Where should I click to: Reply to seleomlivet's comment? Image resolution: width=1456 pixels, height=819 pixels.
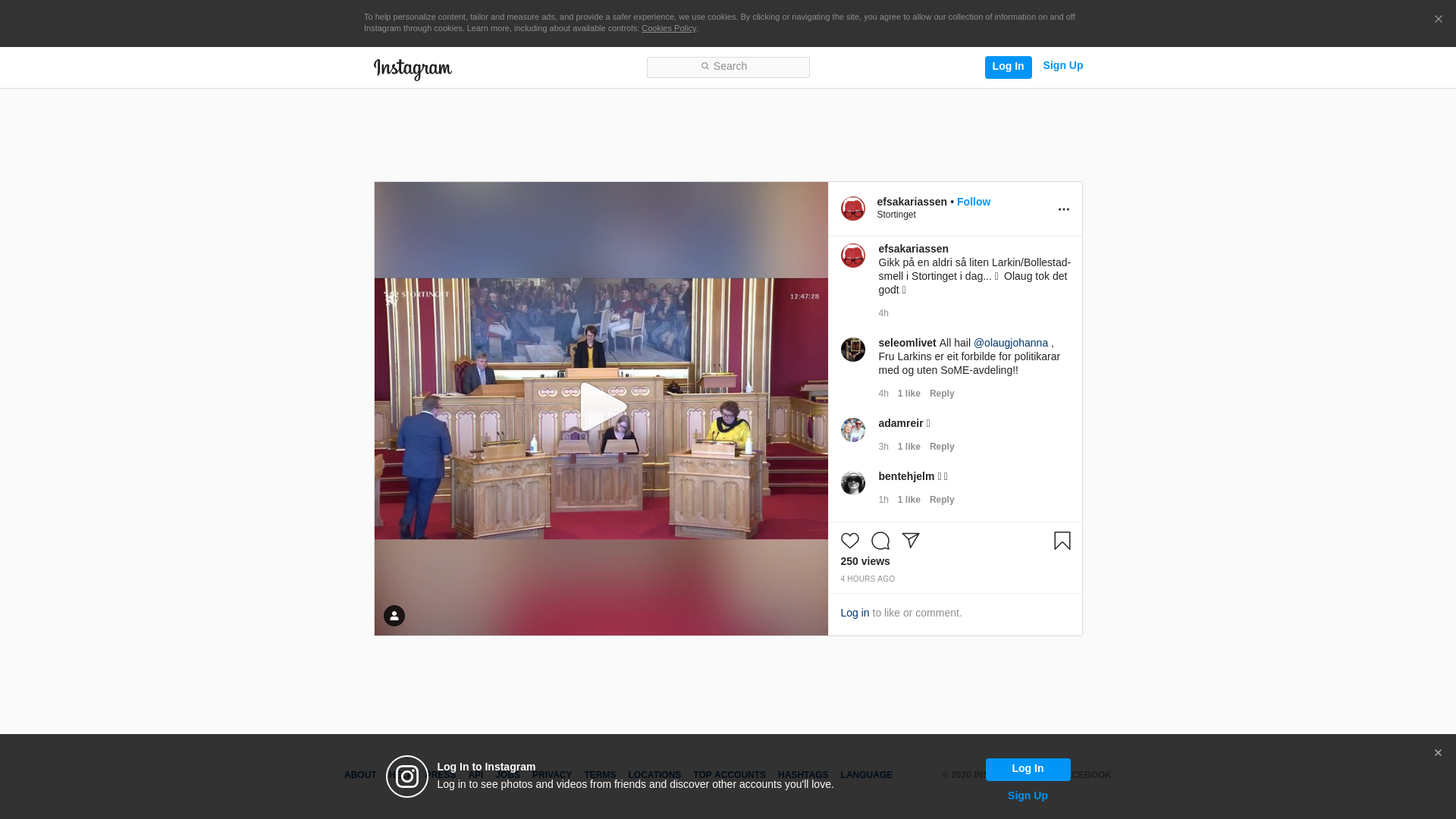tap(942, 394)
